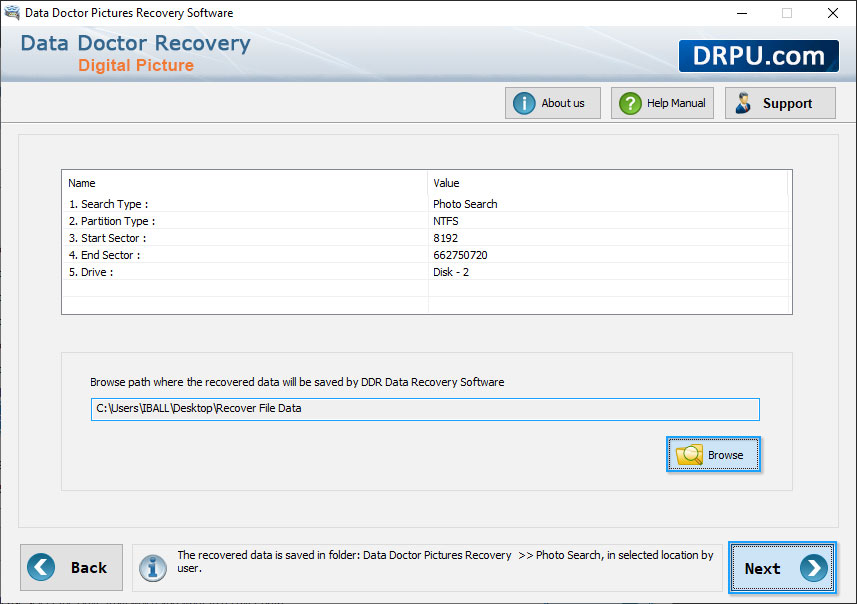Click the recovered data save path field
The image size is (857, 604).
tap(425, 409)
